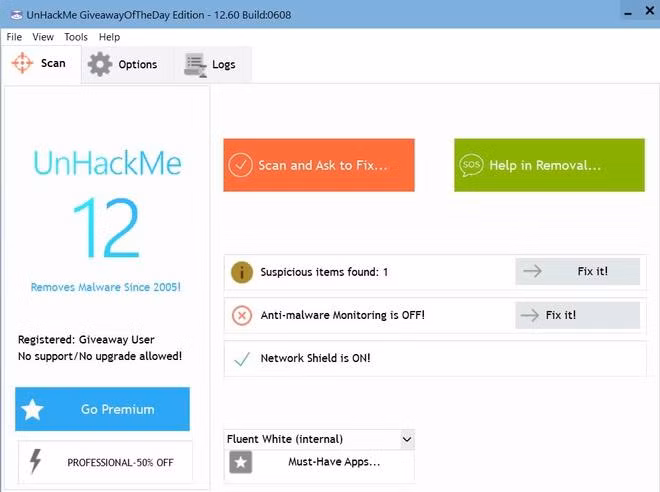Open the File menu
Image resolution: width=660 pixels, height=492 pixels.
coord(15,37)
